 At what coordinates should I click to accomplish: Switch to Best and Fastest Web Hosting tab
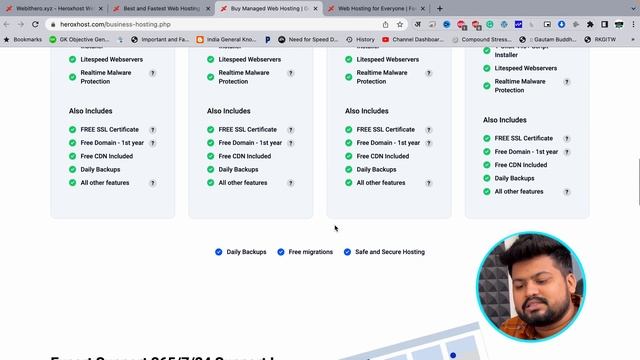click(x=160, y=8)
